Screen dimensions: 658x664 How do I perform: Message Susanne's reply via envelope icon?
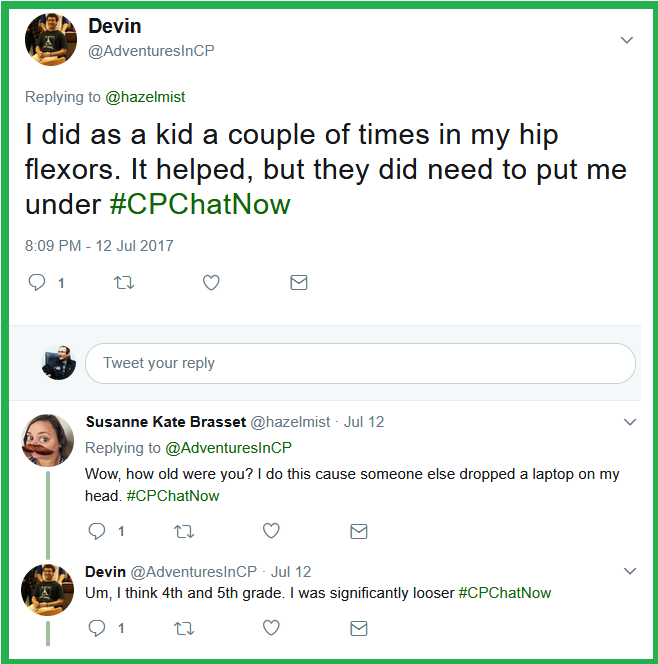tap(358, 531)
